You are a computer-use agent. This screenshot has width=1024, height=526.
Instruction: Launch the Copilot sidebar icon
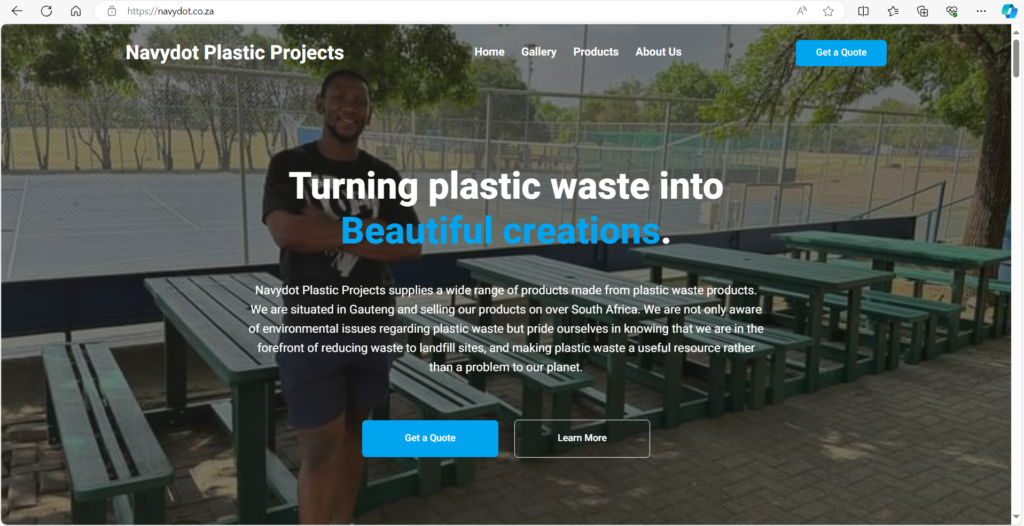(x=1009, y=11)
